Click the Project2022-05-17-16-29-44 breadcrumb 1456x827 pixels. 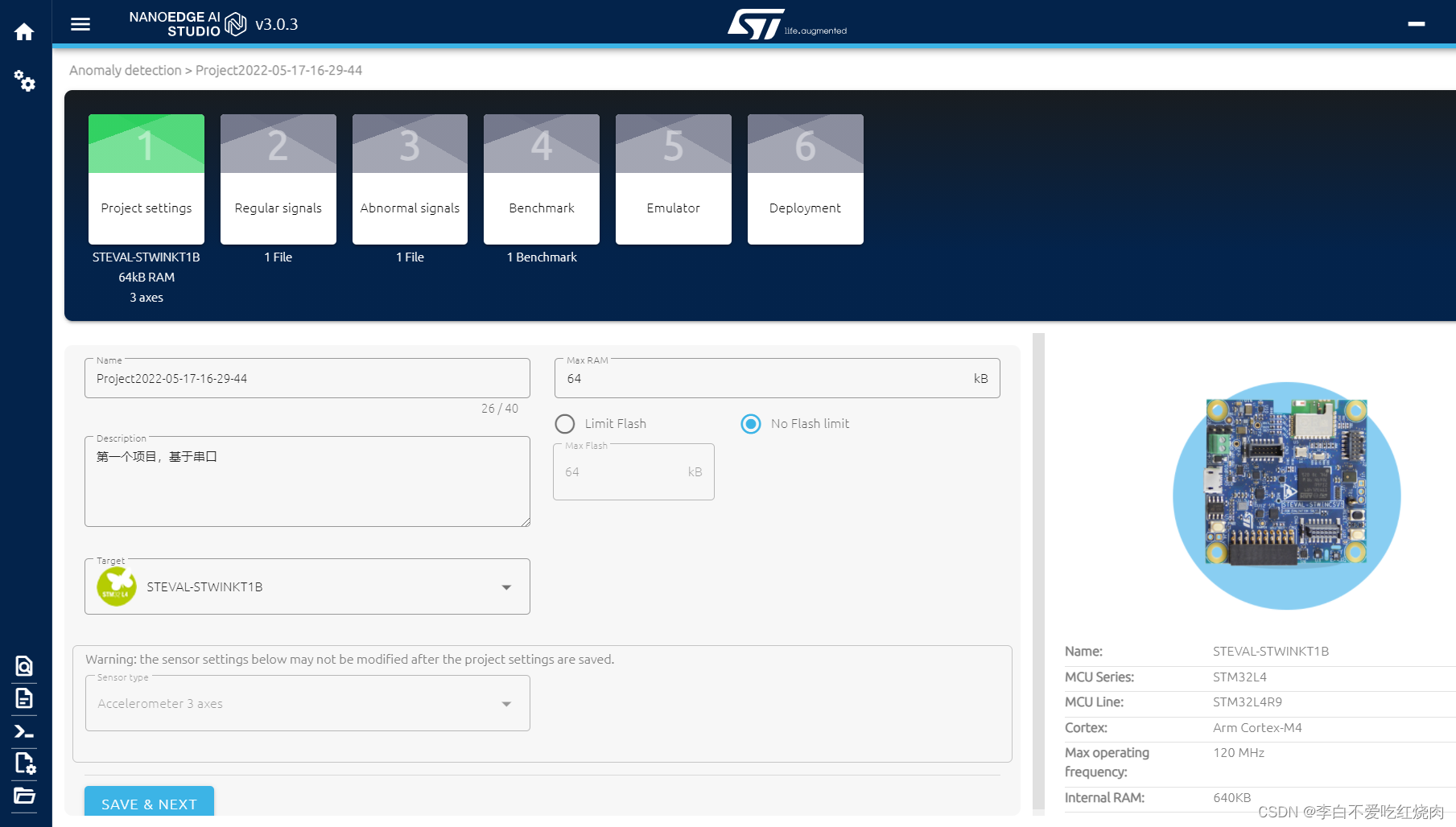(x=278, y=70)
